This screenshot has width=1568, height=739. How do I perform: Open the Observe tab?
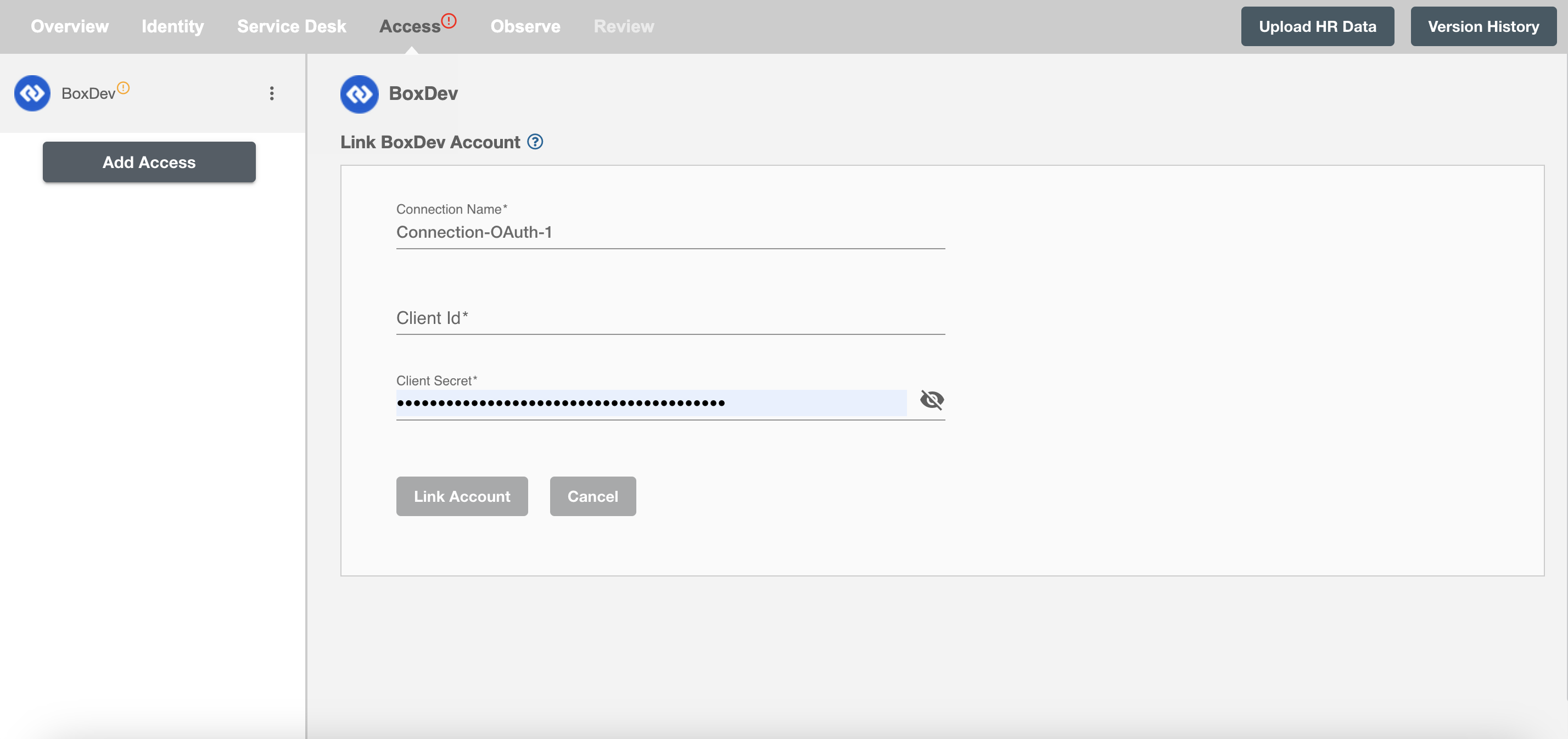525,26
